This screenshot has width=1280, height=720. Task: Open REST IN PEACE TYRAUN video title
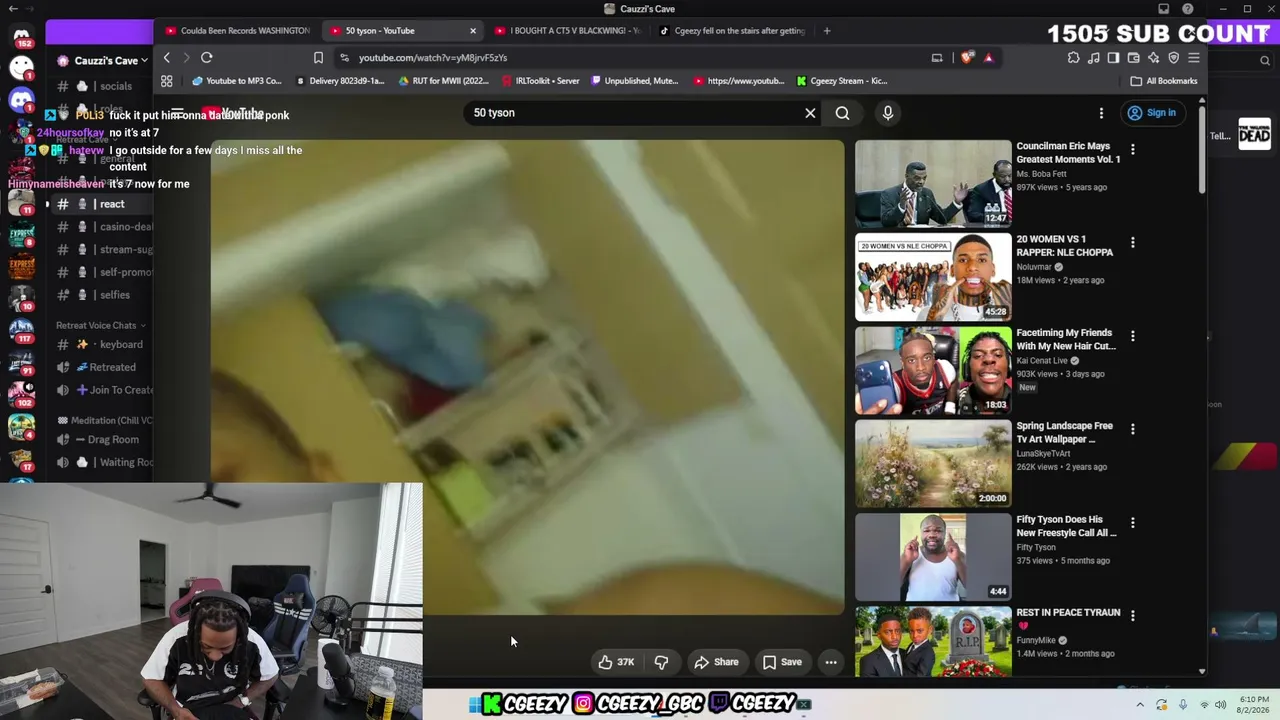click(x=1068, y=619)
